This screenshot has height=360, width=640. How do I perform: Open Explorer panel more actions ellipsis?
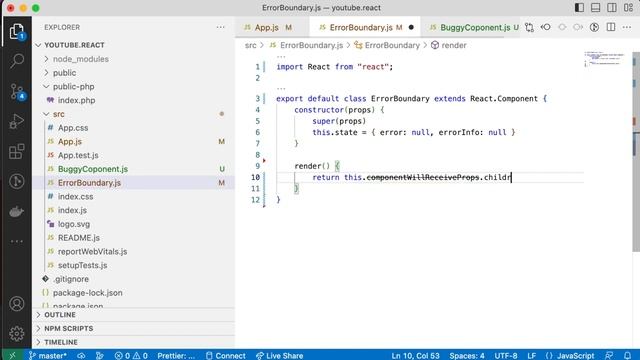[220, 27]
